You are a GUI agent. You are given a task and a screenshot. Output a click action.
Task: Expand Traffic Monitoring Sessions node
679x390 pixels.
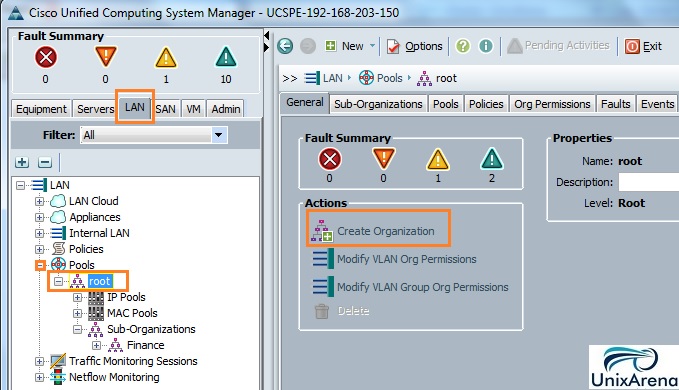[x=39, y=361]
